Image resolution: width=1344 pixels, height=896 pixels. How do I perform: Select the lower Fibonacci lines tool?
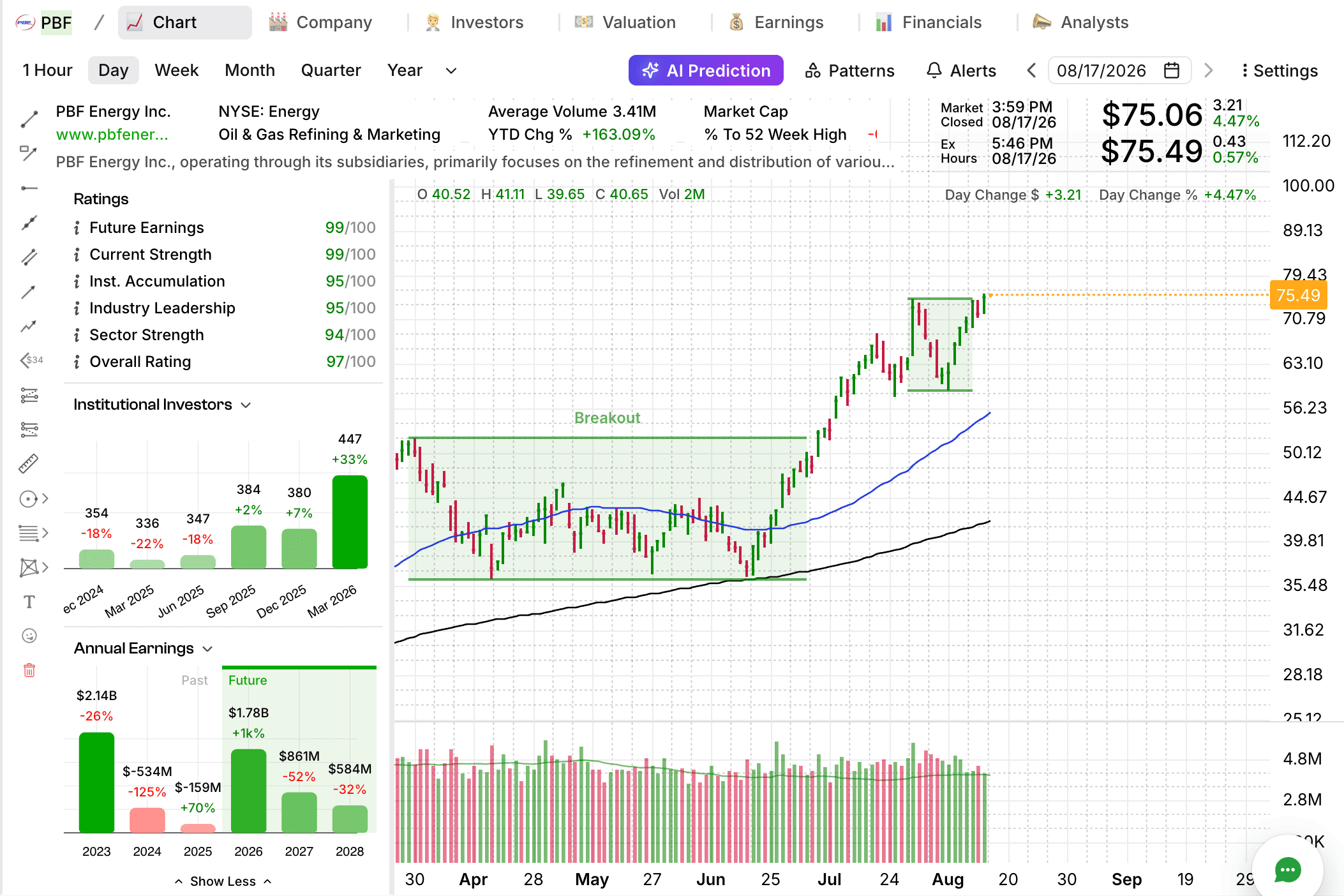pos(29,429)
